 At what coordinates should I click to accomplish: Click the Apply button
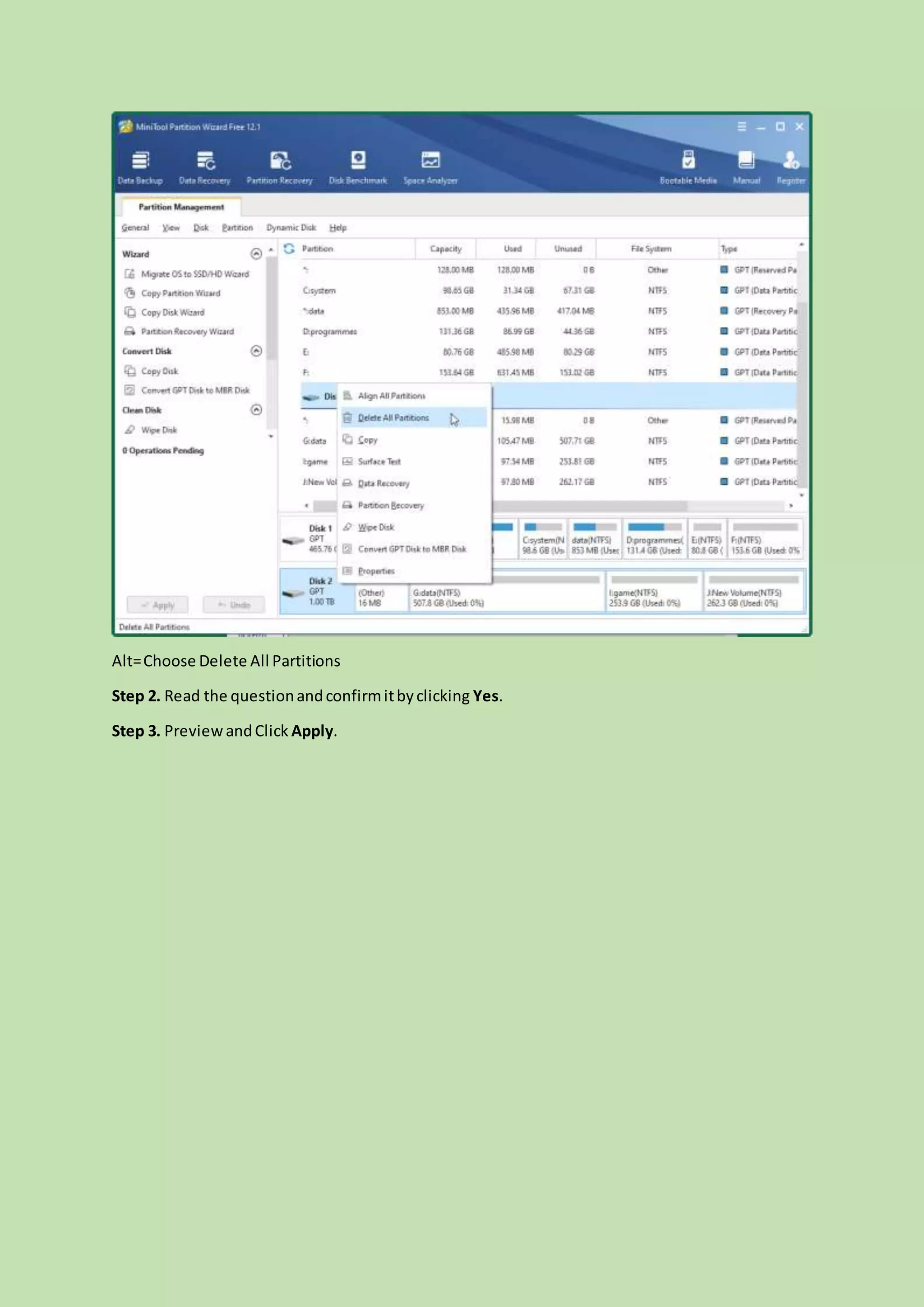[x=157, y=605]
